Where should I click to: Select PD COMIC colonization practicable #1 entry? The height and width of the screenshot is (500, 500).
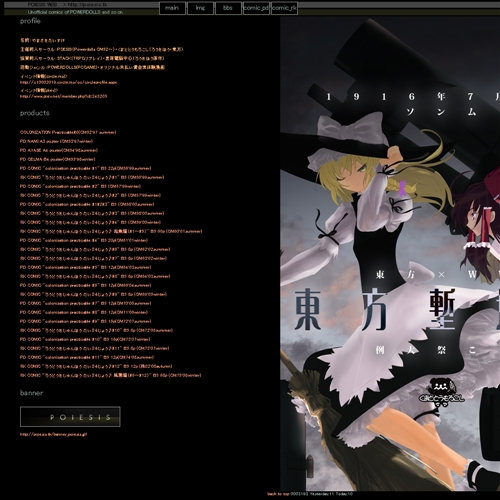point(86,168)
